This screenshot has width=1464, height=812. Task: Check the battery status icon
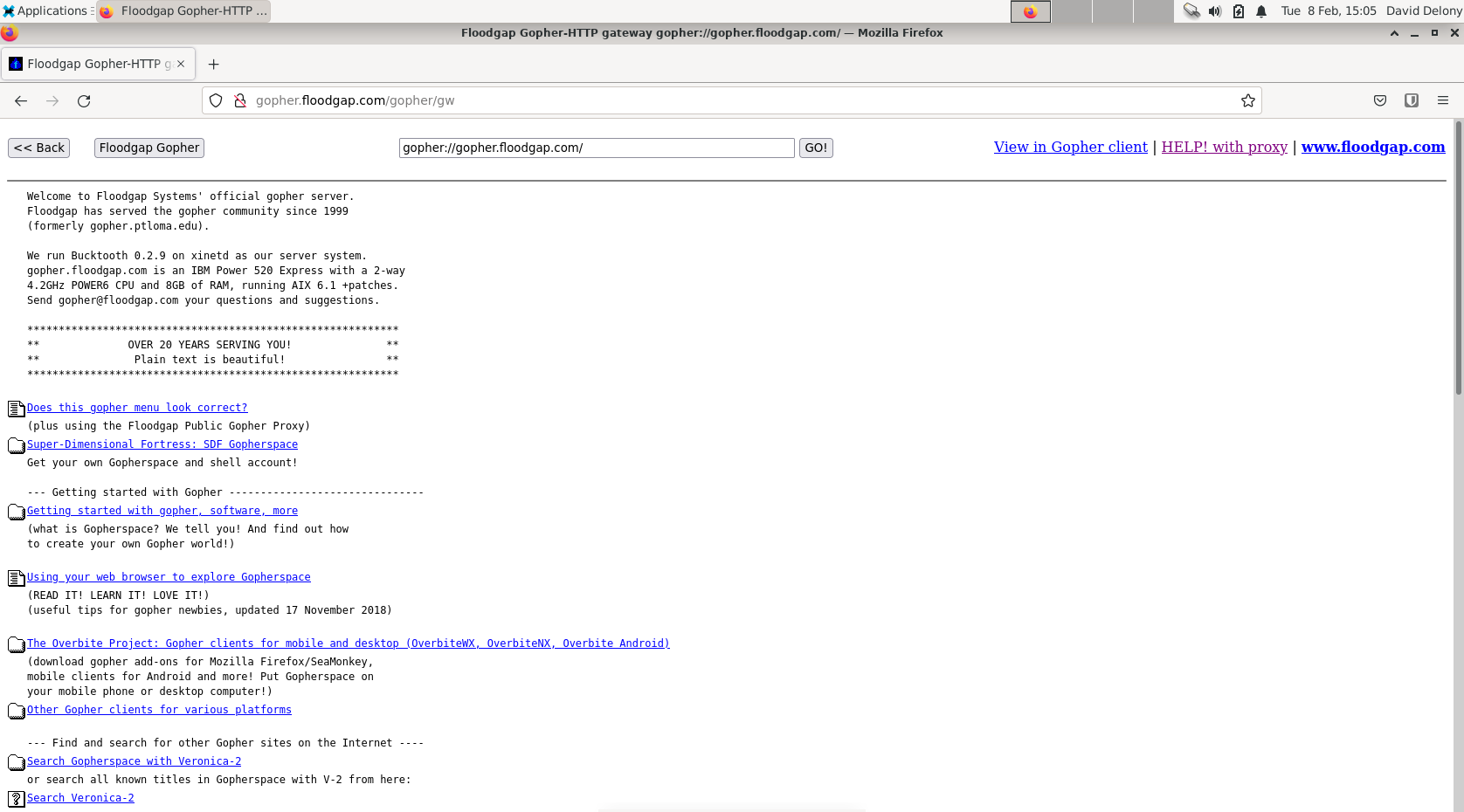(1238, 11)
